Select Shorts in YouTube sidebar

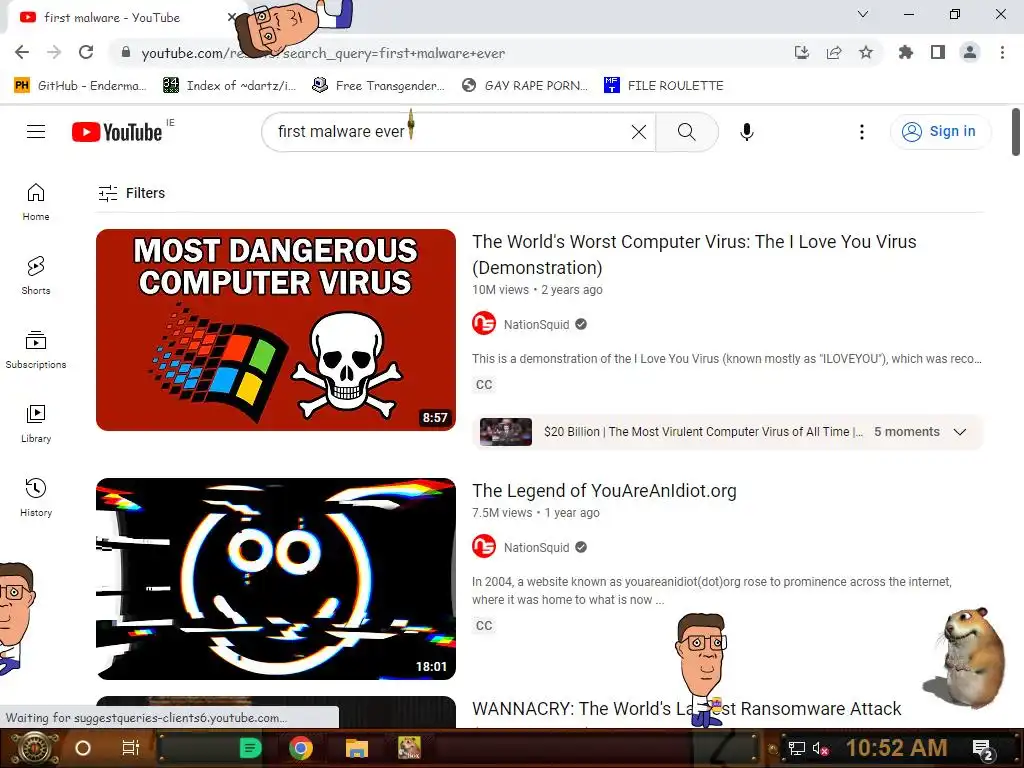pyautogui.click(x=36, y=276)
